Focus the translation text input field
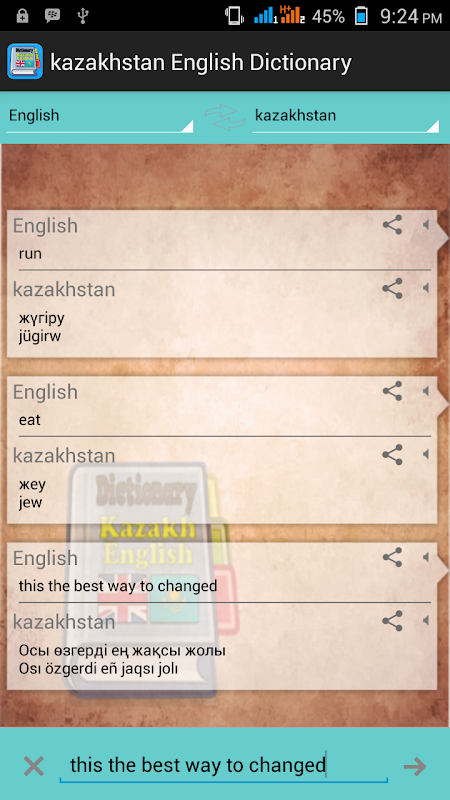This screenshot has height=800, width=450. click(223, 766)
